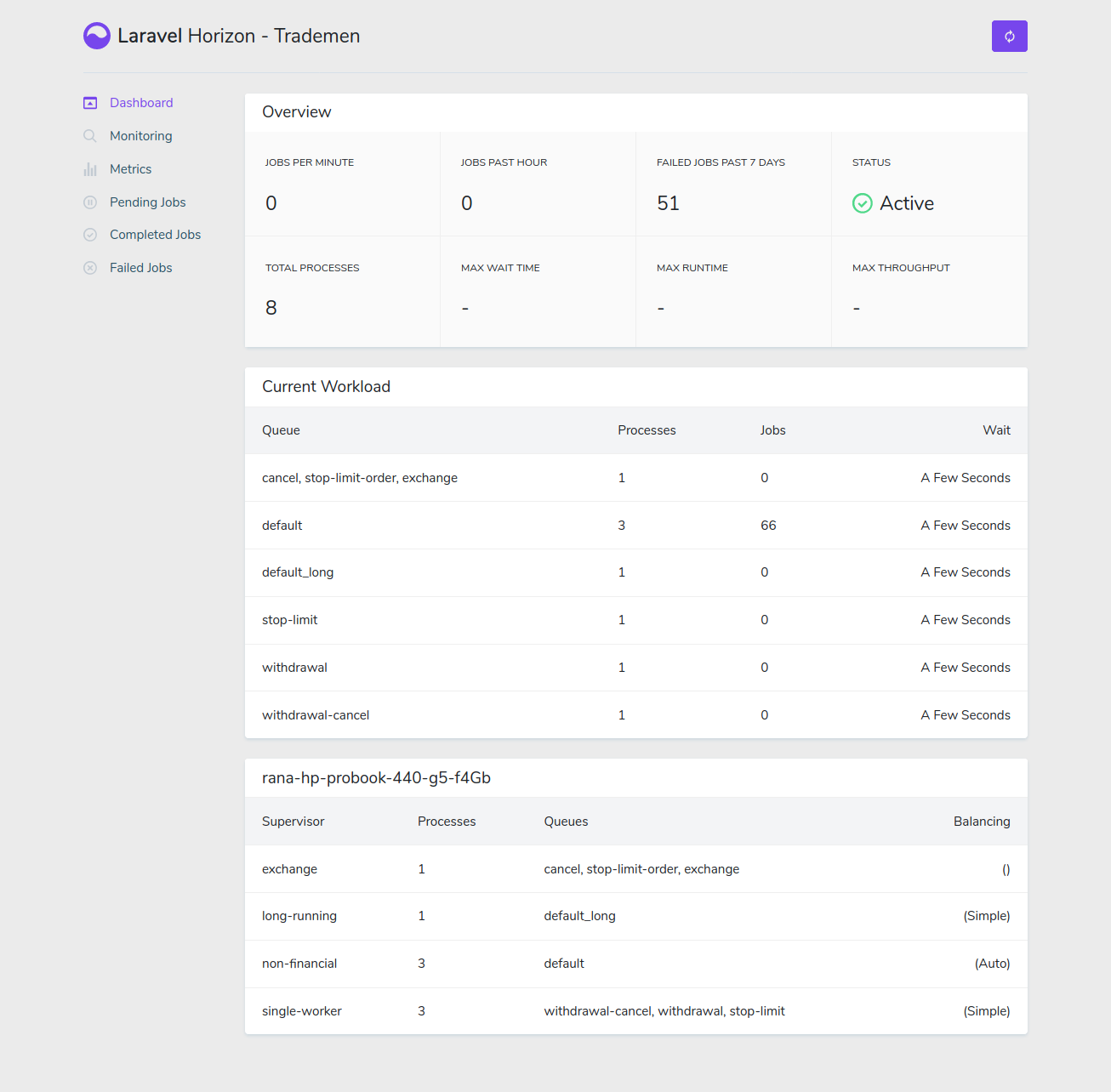Click the Failed Jobs cross icon
This screenshot has height=1092, width=1111.
click(90, 268)
